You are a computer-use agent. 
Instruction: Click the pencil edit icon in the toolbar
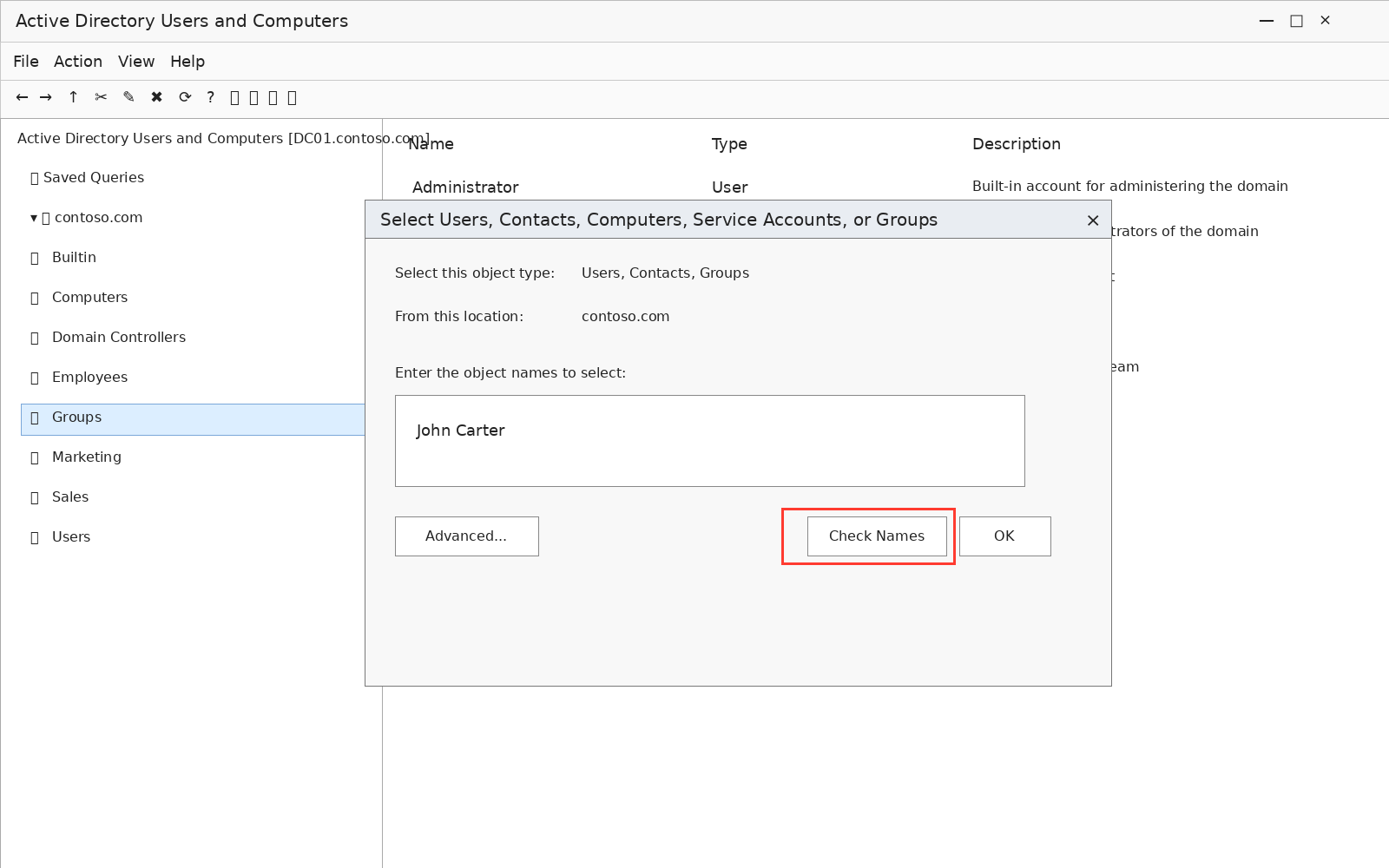coord(128,97)
